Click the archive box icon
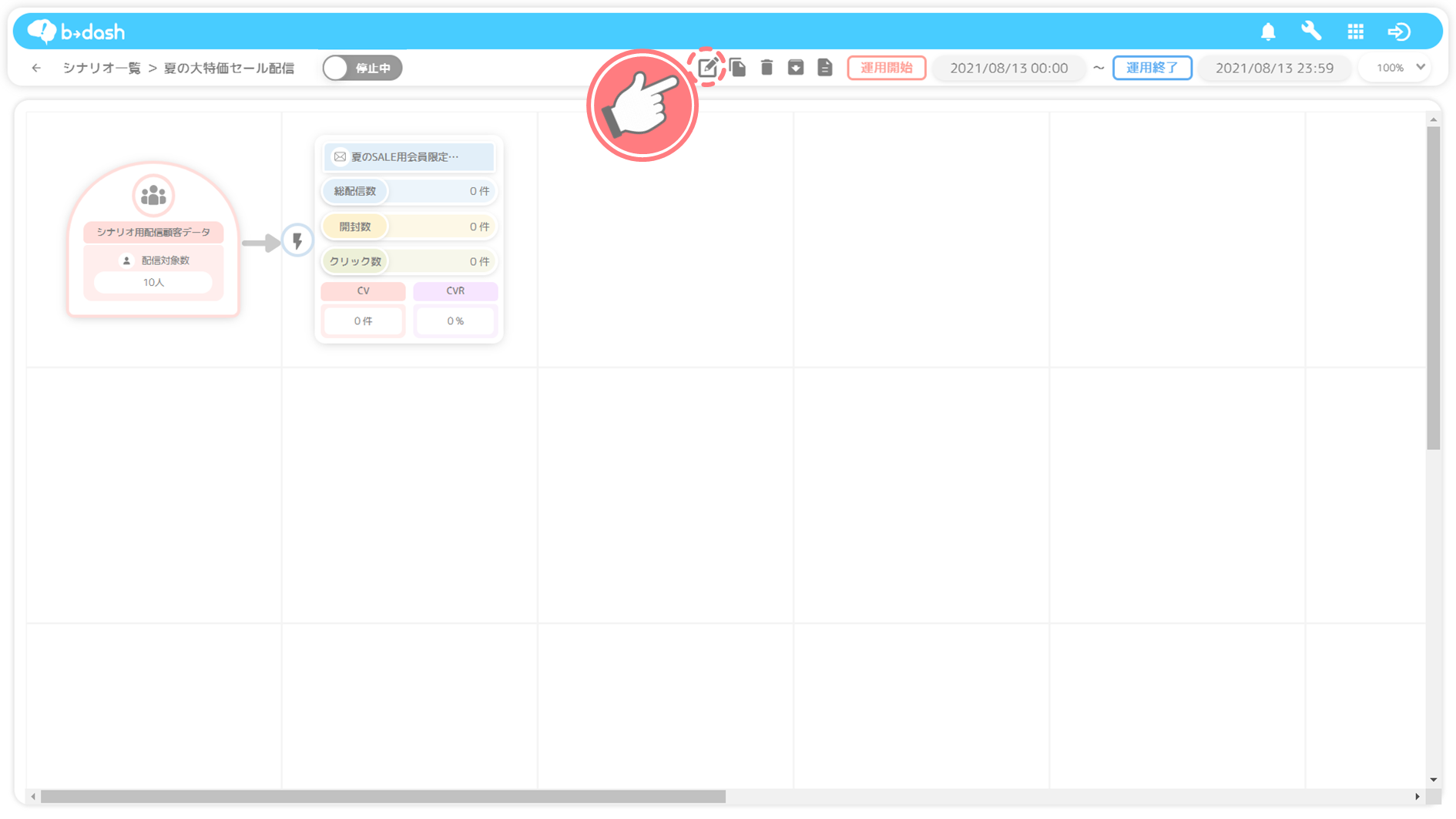The width and height of the screenshot is (1456, 819). [x=796, y=68]
